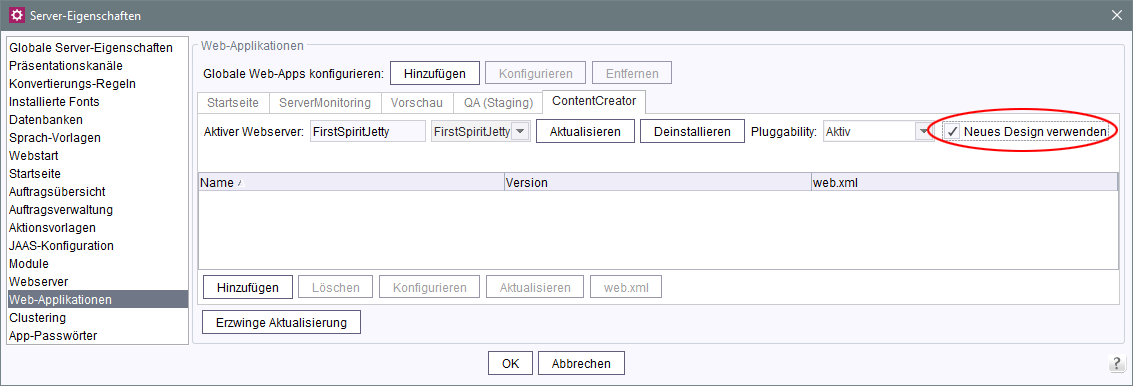Select Webserver in sidebar

[98, 281]
